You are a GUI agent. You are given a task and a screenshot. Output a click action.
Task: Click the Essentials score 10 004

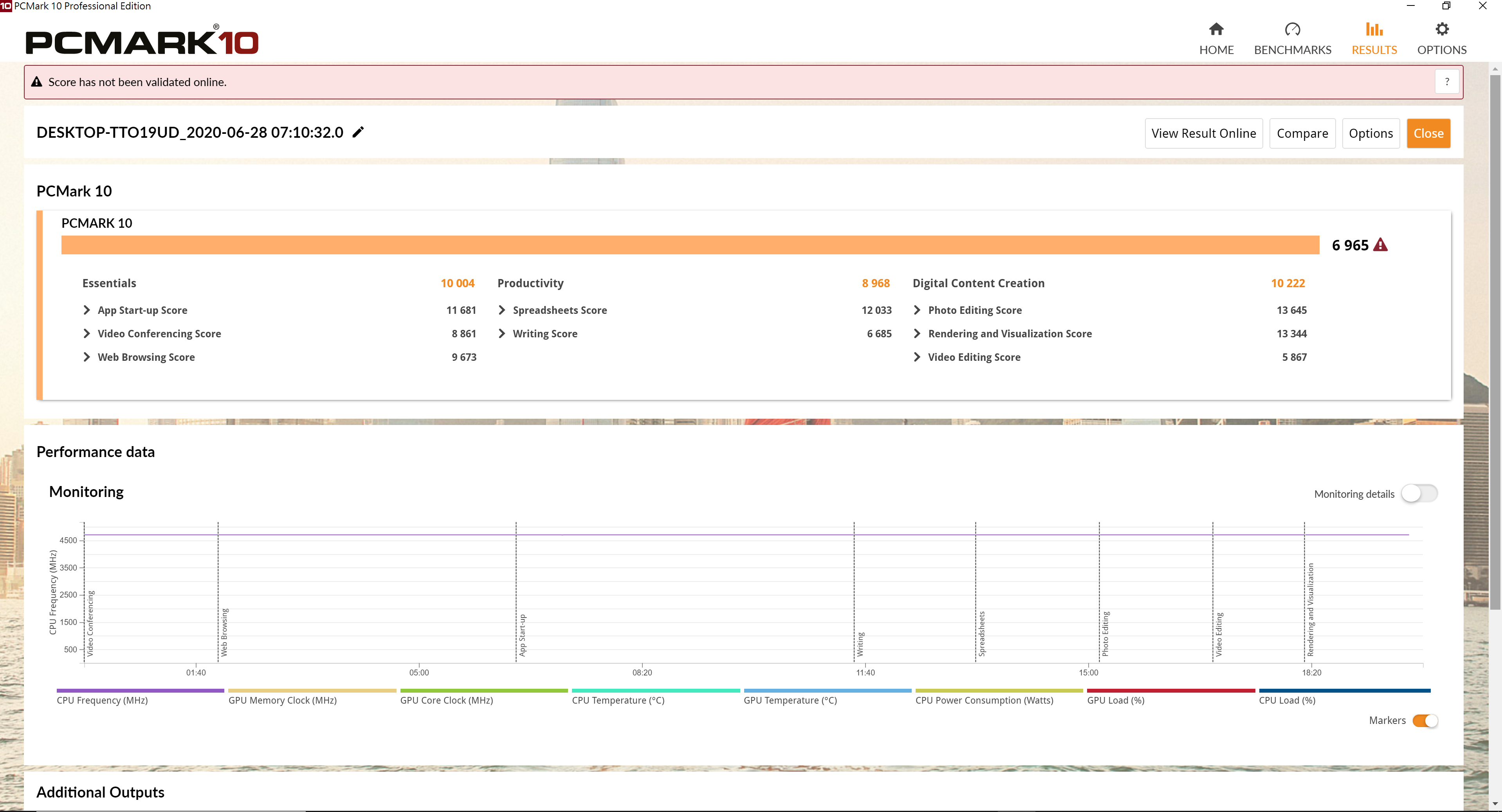[458, 283]
